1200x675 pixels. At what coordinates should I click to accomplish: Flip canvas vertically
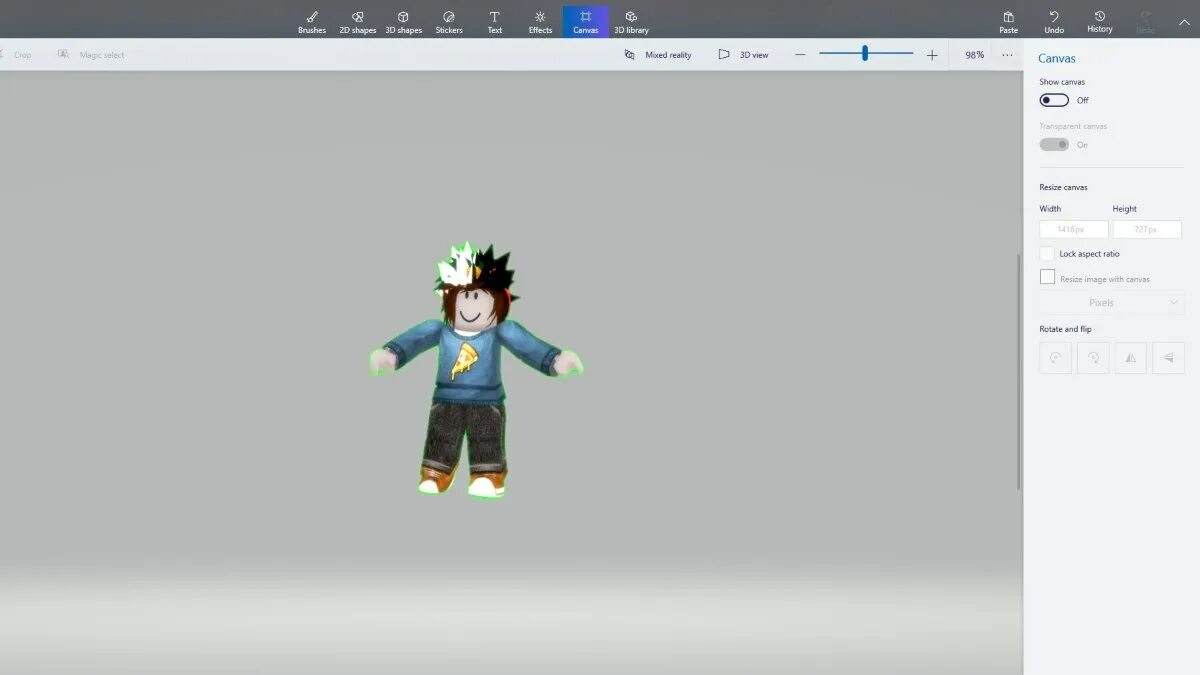pos(1168,358)
